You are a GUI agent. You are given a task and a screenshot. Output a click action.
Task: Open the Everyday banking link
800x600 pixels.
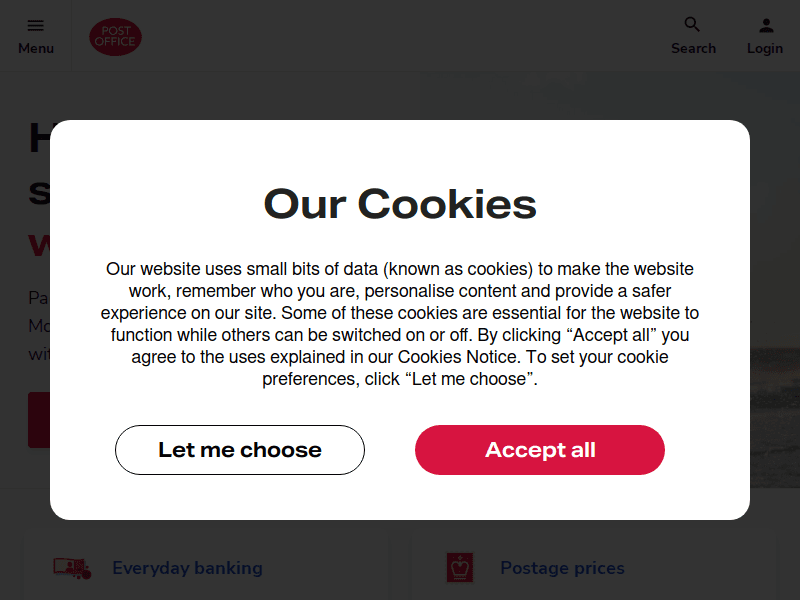(x=187, y=568)
